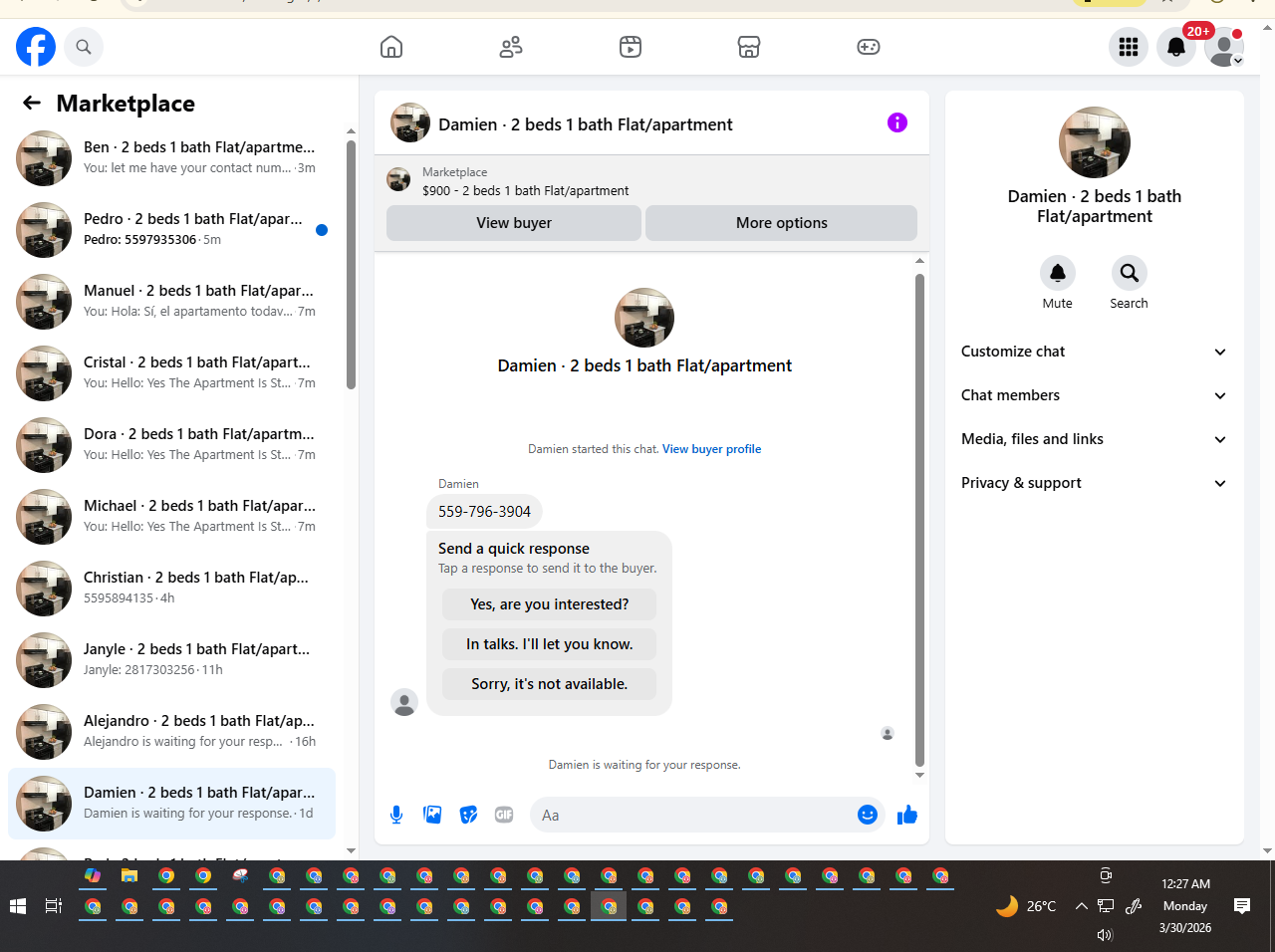Mute this chat with the bell icon
Screen dimensions: 1275x952
[1058, 273]
